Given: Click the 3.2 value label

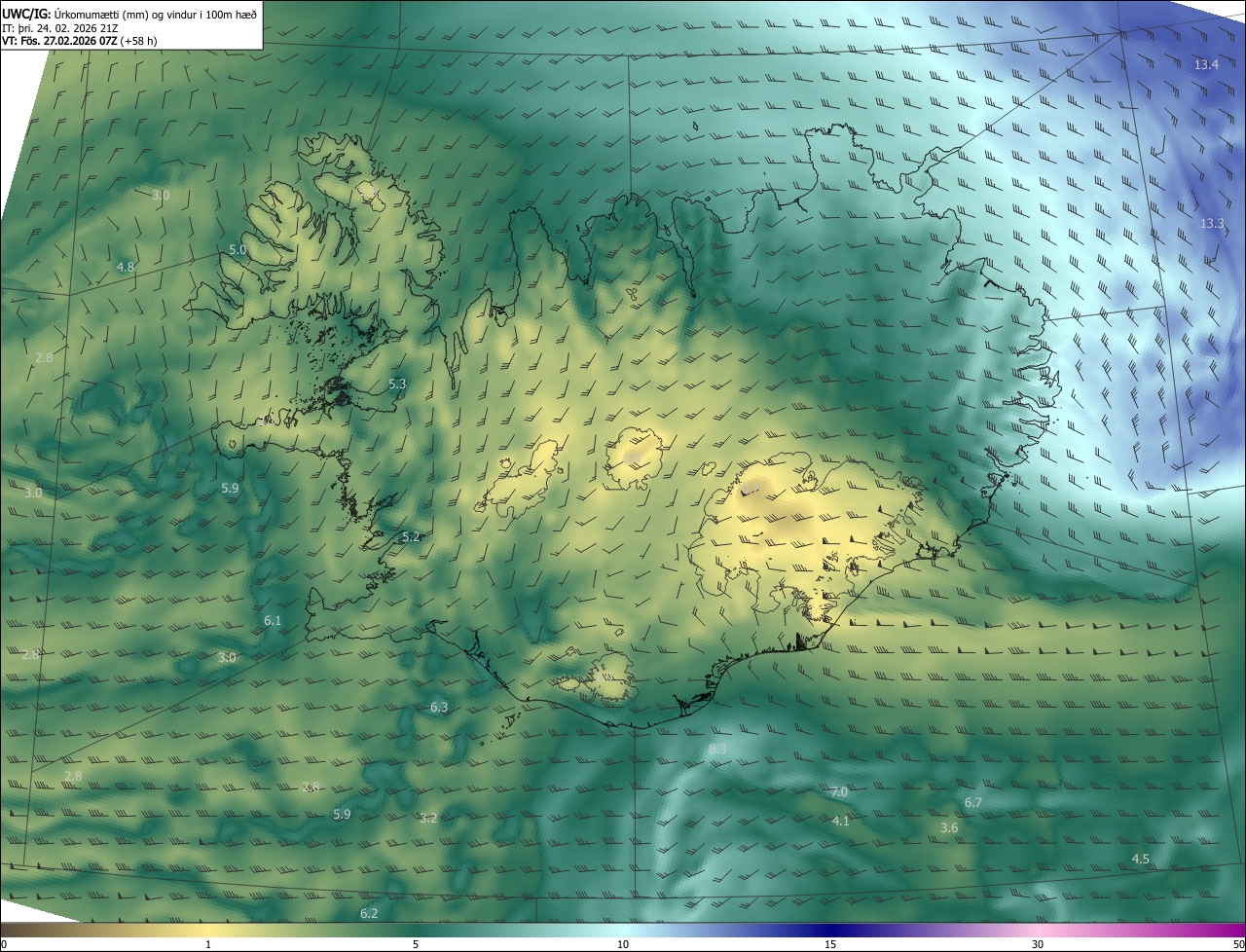Looking at the screenshot, I should (x=428, y=818).
